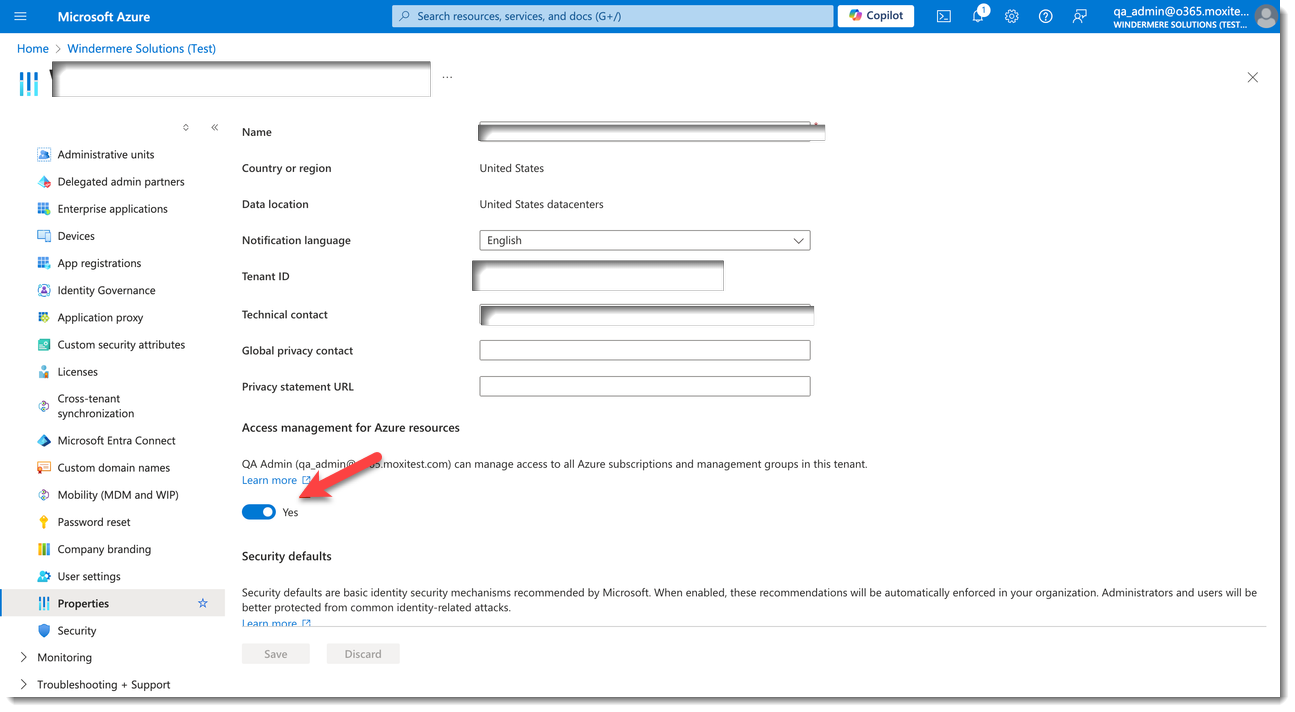Click the Custom domain names icon
Screen dimensions: 1295x712
coord(44,467)
